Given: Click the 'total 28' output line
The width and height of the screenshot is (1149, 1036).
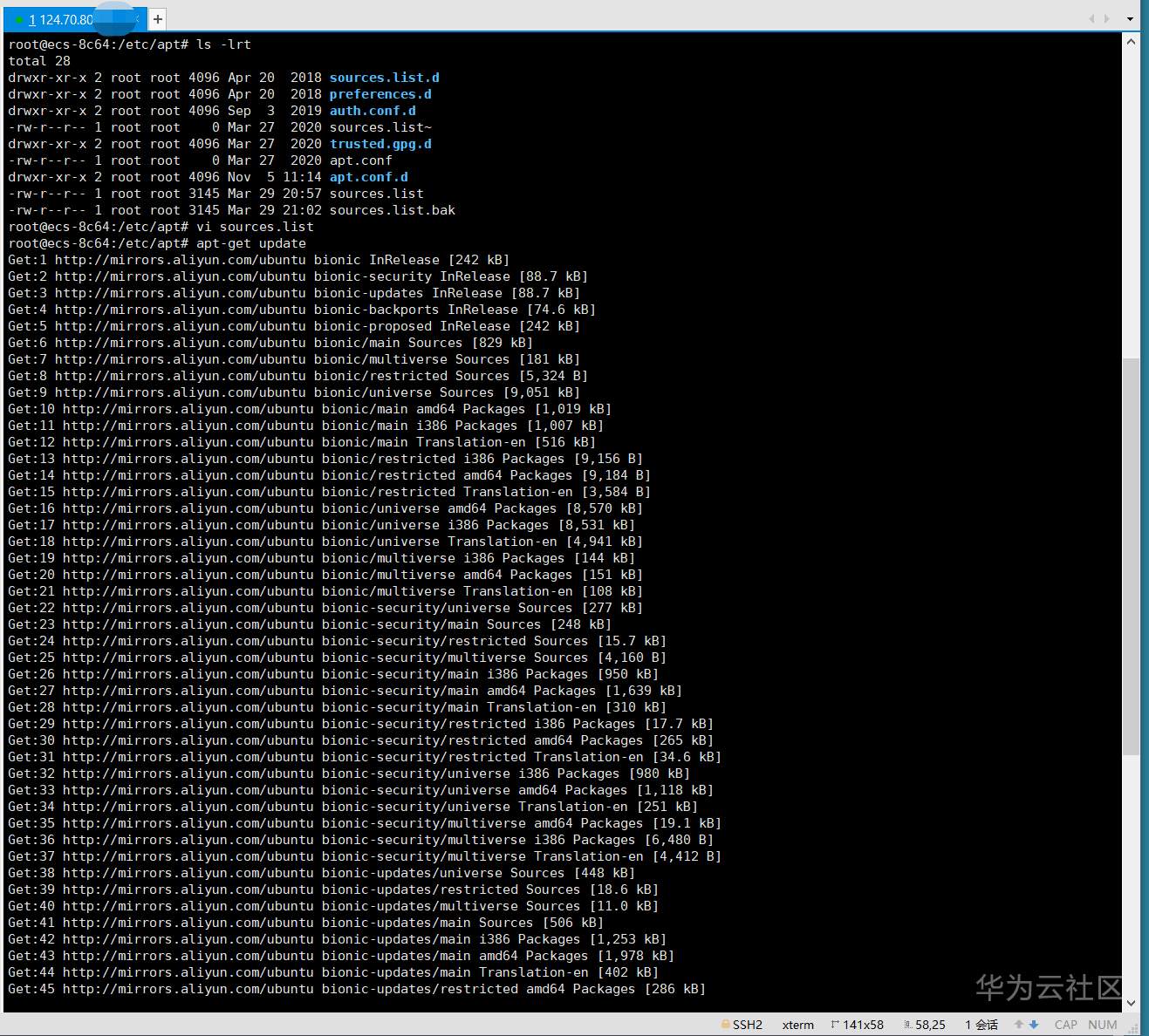Looking at the screenshot, I should coord(39,61).
